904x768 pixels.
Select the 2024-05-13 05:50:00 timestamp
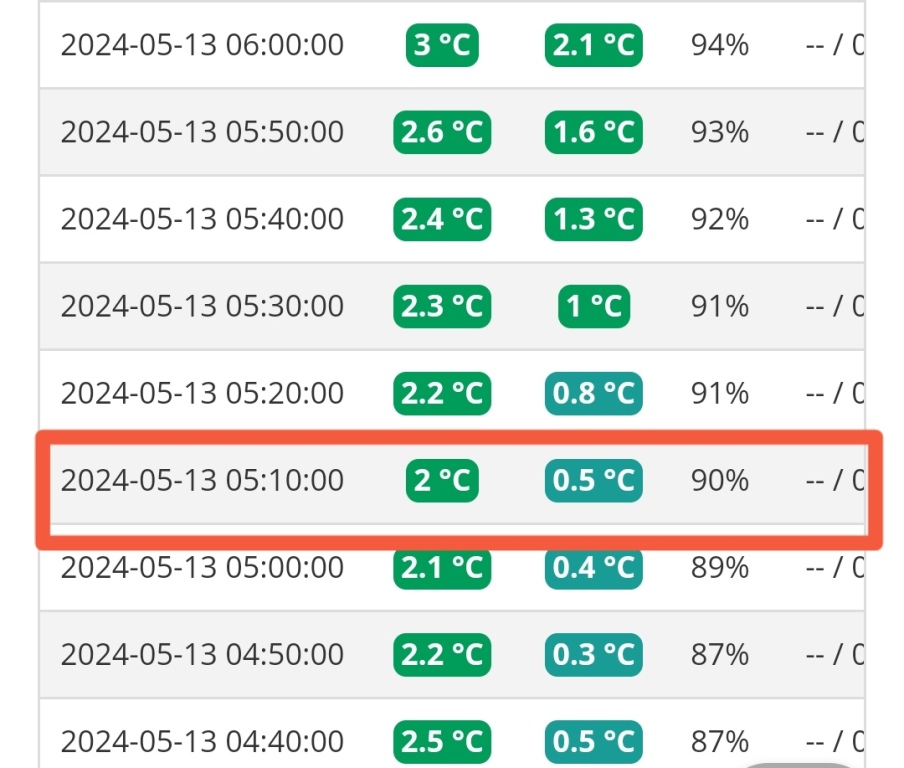[202, 132]
